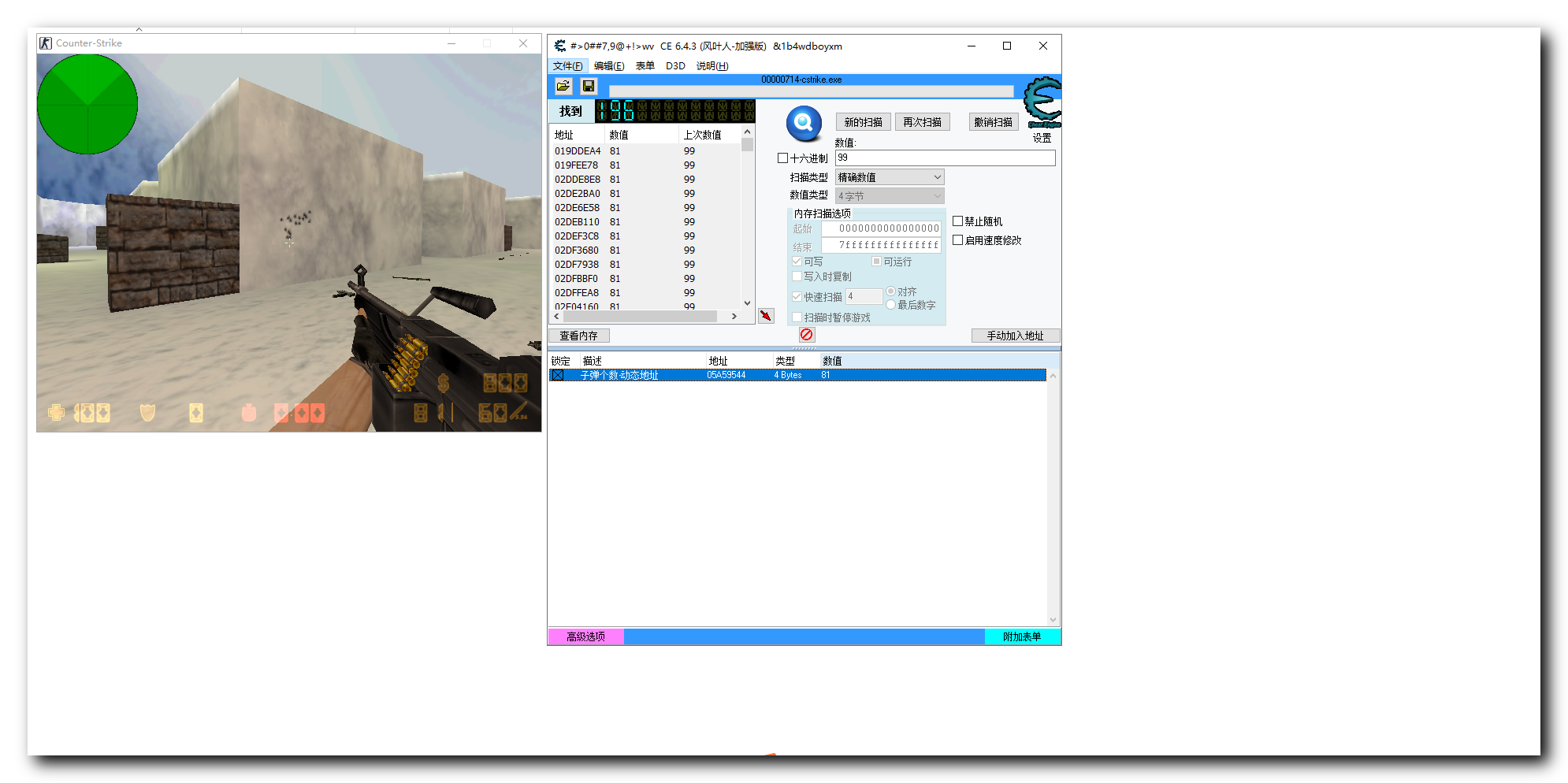Click results list horizontal scroll left arrow
This screenshot has height=783, width=1568.
coord(557,316)
